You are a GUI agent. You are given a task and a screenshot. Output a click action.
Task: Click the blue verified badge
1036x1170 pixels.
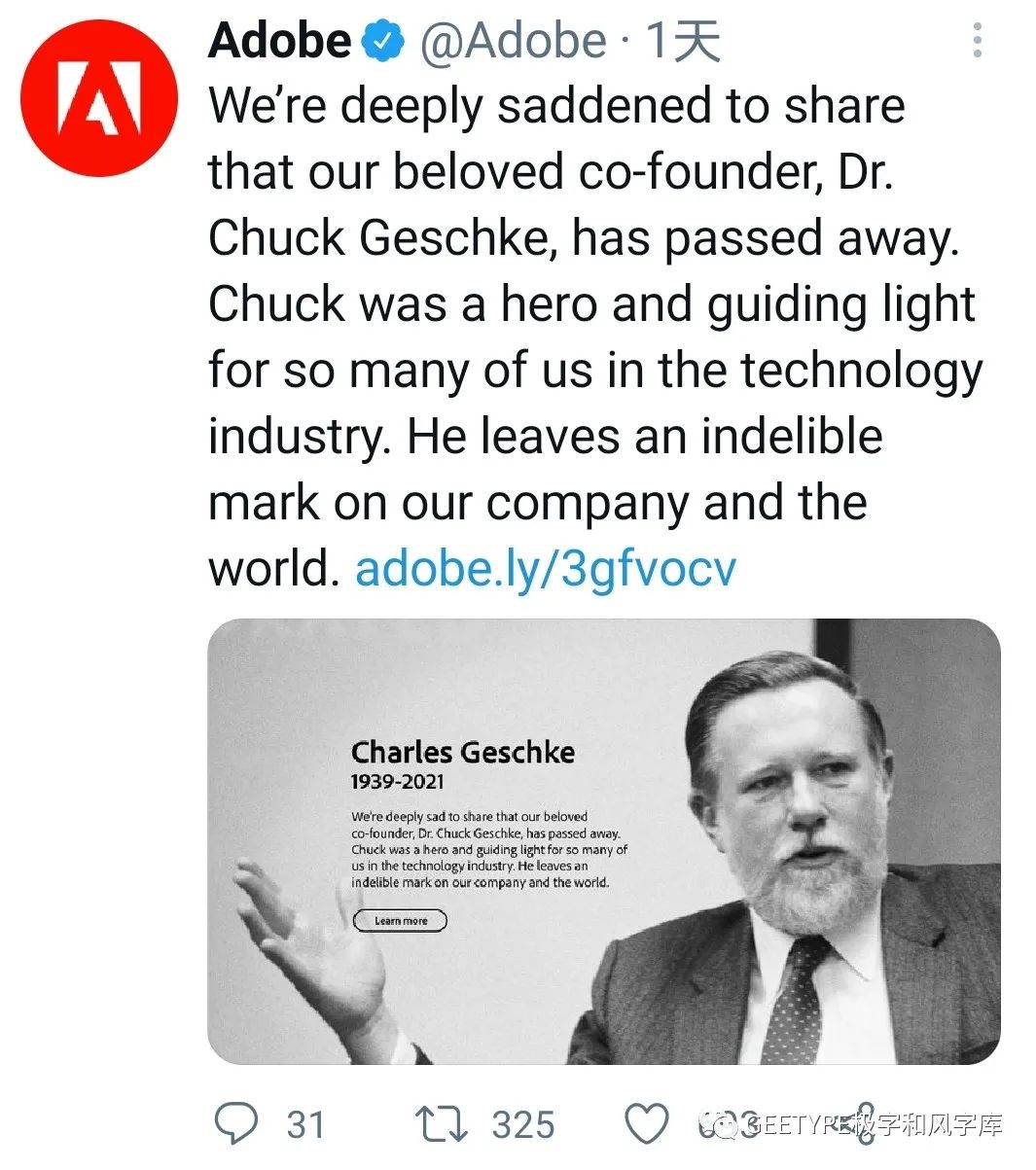[x=383, y=42]
